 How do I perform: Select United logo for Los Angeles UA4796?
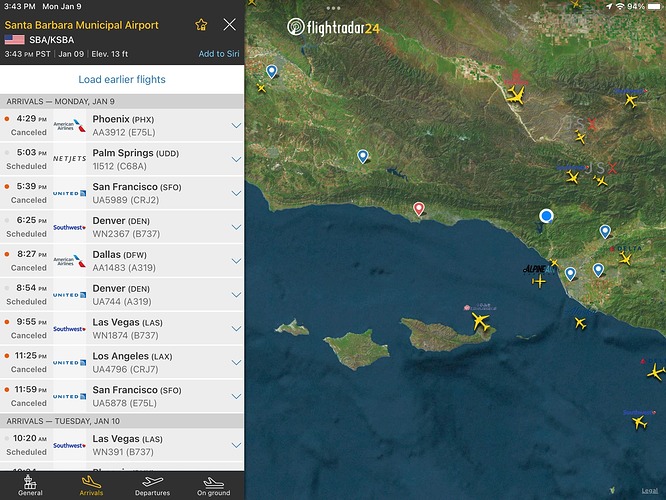(x=70, y=362)
